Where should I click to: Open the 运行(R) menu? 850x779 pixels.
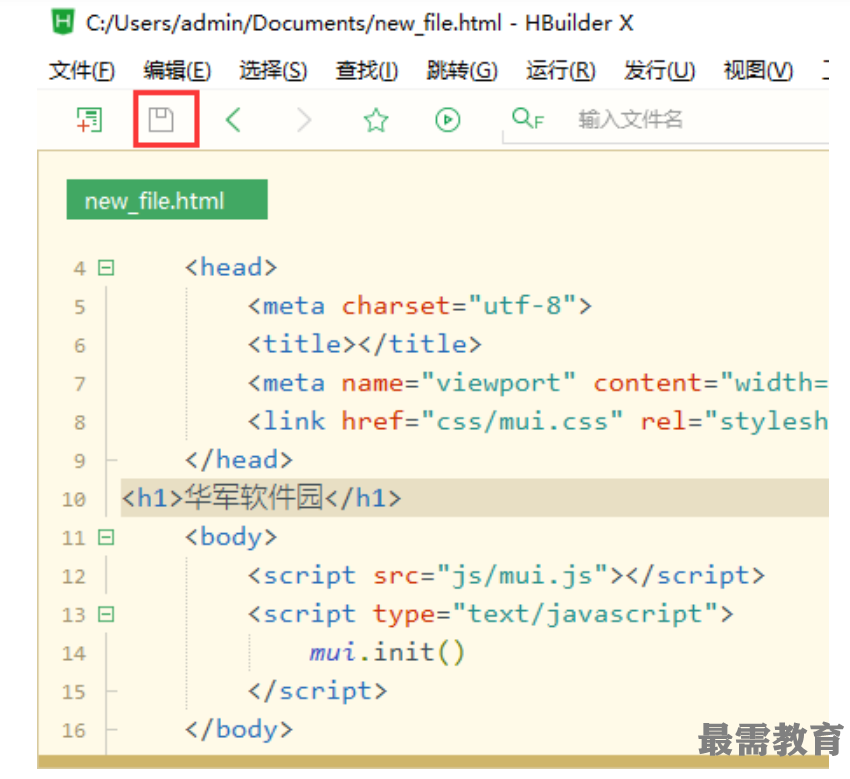(x=561, y=70)
